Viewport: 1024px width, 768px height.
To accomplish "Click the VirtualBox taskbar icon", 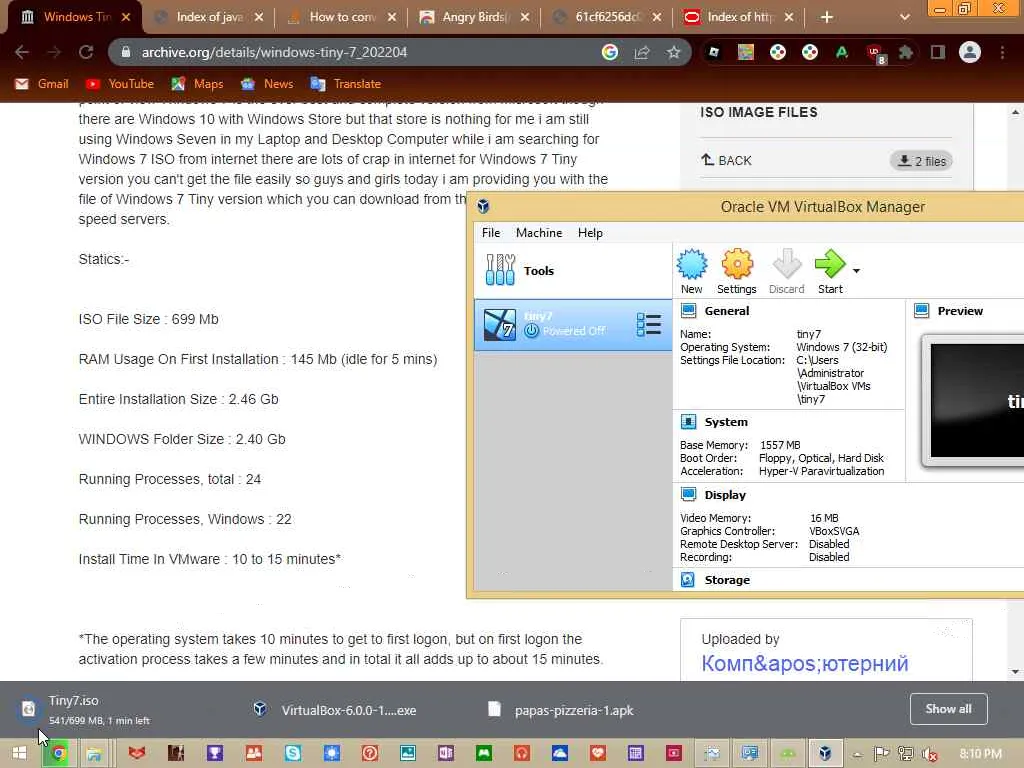I will [x=825, y=754].
